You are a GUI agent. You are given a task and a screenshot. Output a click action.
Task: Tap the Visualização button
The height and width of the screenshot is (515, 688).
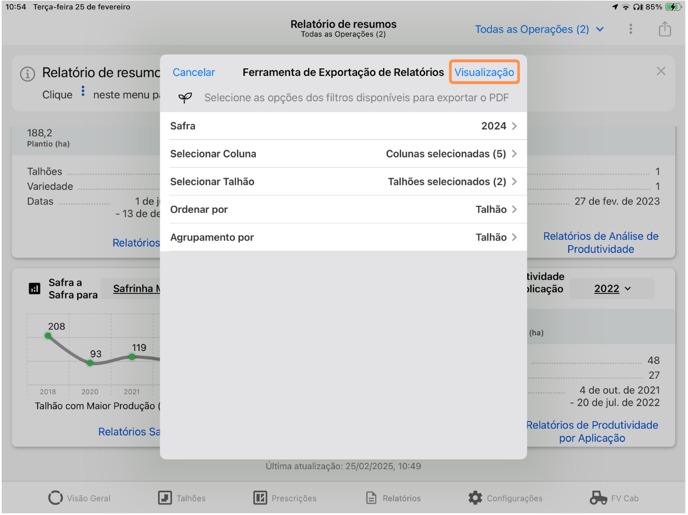coord(484,72)
